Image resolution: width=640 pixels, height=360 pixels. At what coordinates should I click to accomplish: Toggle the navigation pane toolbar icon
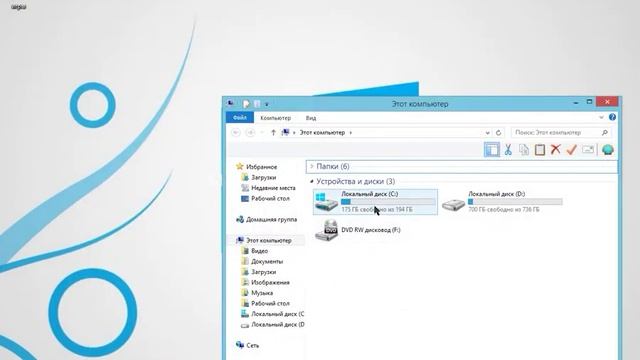492,150
